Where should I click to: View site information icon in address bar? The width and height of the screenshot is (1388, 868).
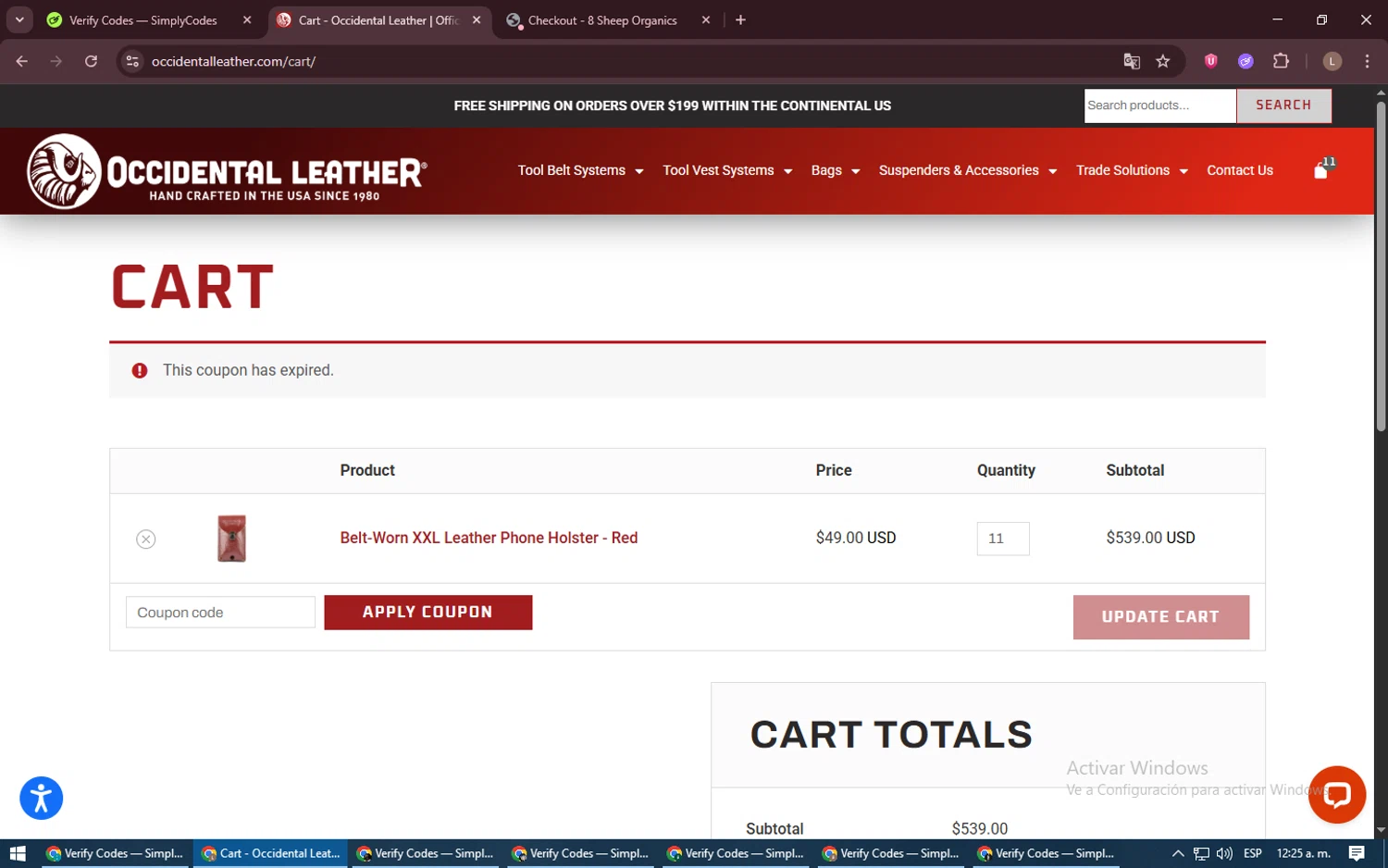132,61
